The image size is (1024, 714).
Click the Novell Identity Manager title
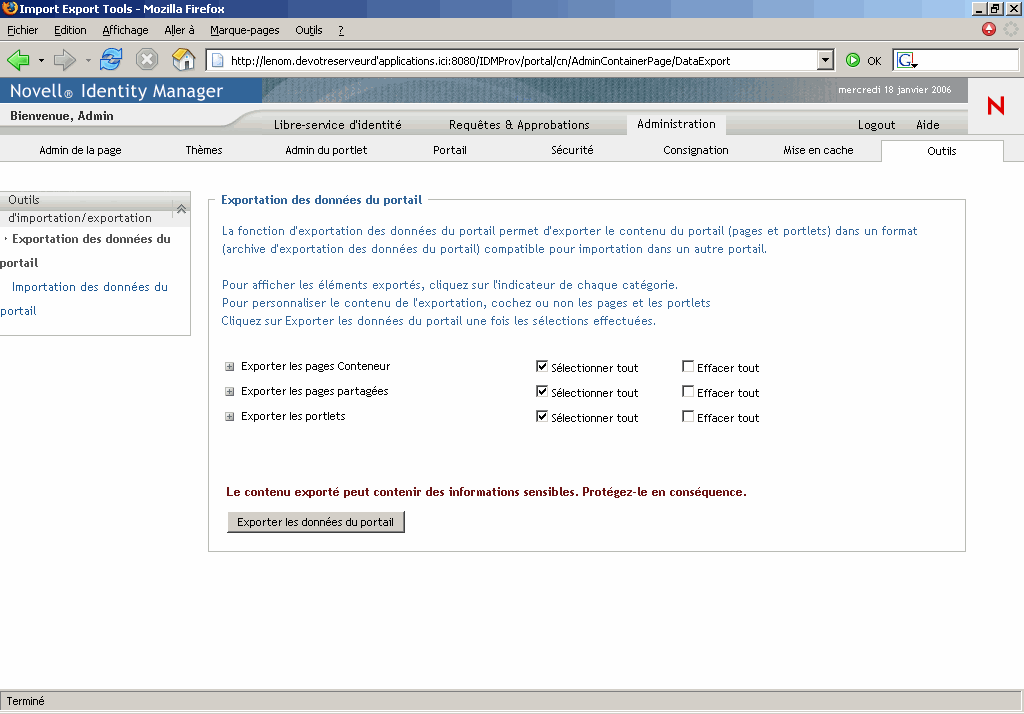coord(116,91)
